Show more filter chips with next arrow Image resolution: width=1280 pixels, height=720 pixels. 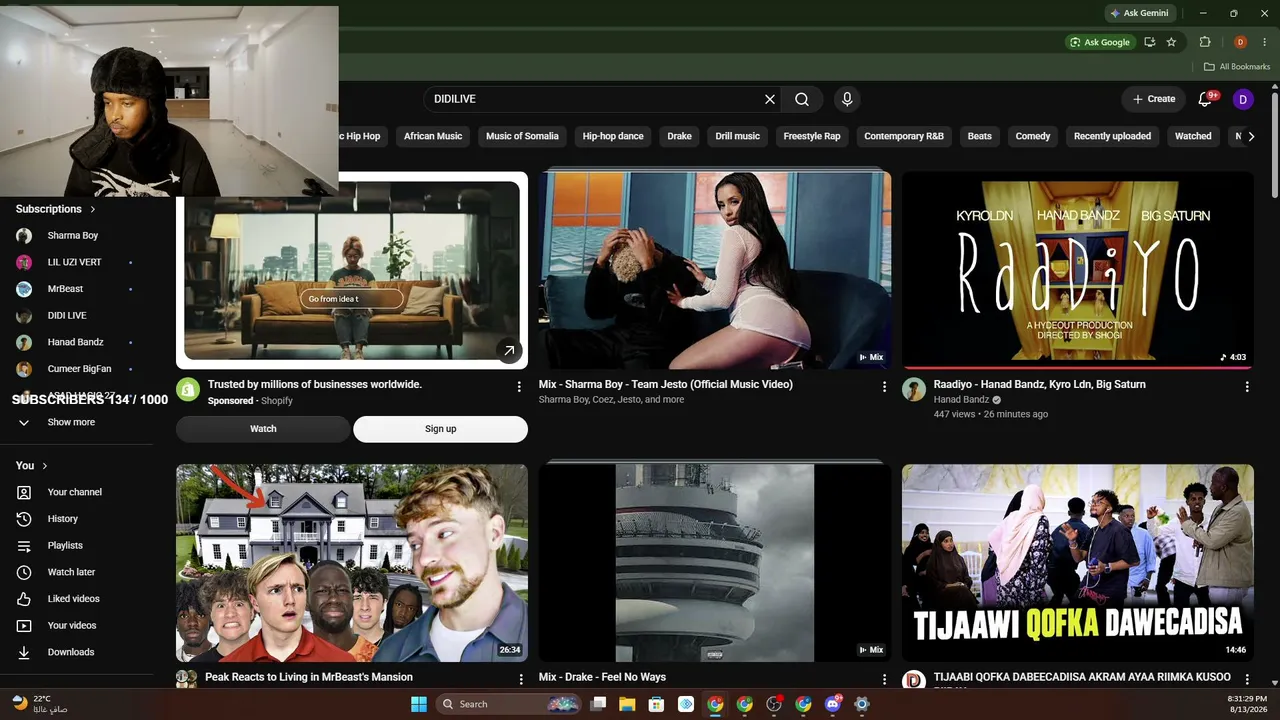(x=1251, y=136)
